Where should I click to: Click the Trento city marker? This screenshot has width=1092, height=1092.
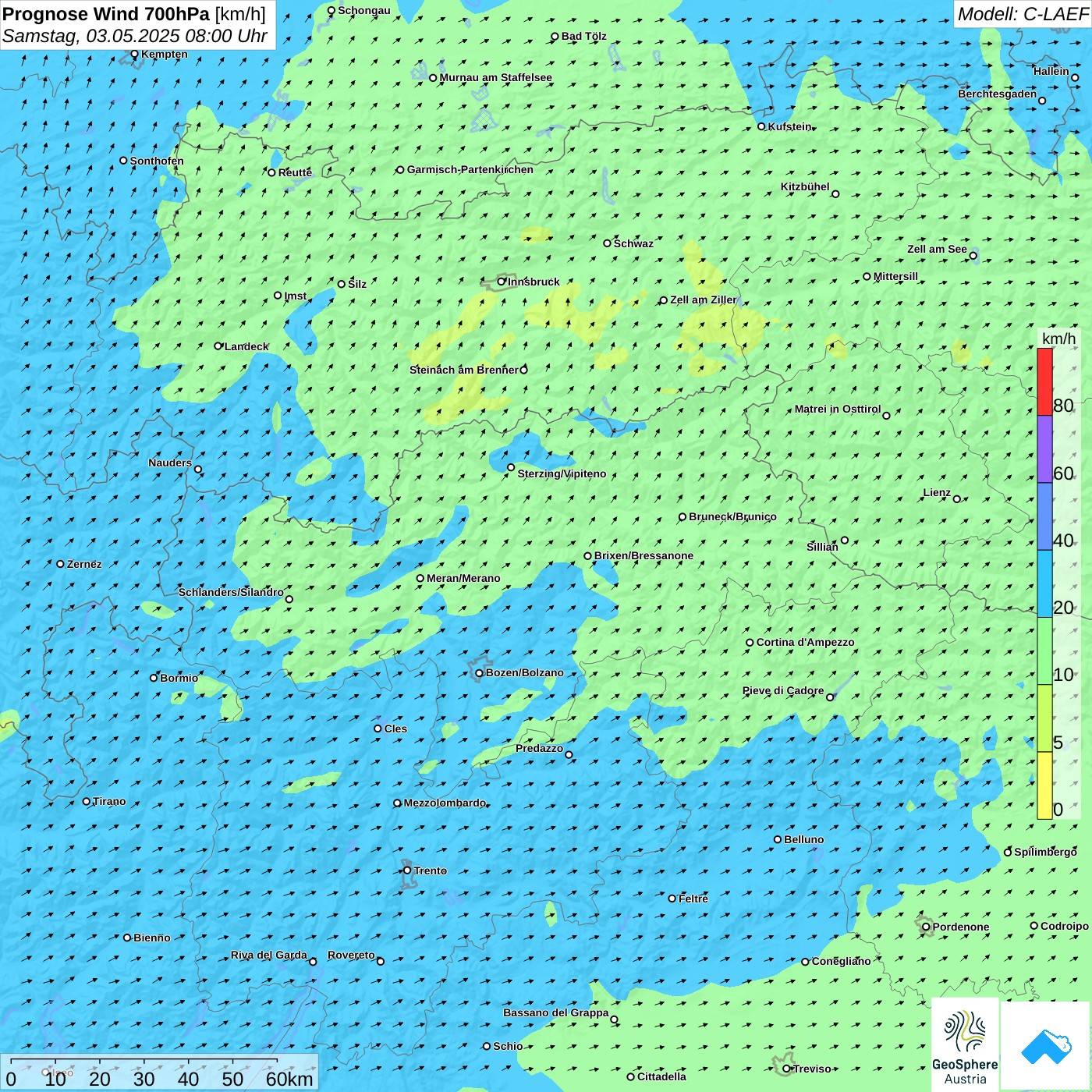pyautogui.click(x=407, y=870)
